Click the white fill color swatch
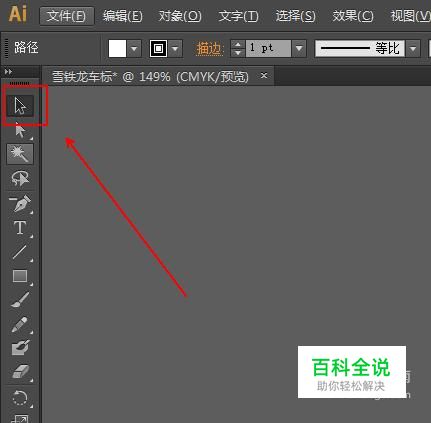The image size is (431, 423). pyautogui.click(x=117, y=49)
